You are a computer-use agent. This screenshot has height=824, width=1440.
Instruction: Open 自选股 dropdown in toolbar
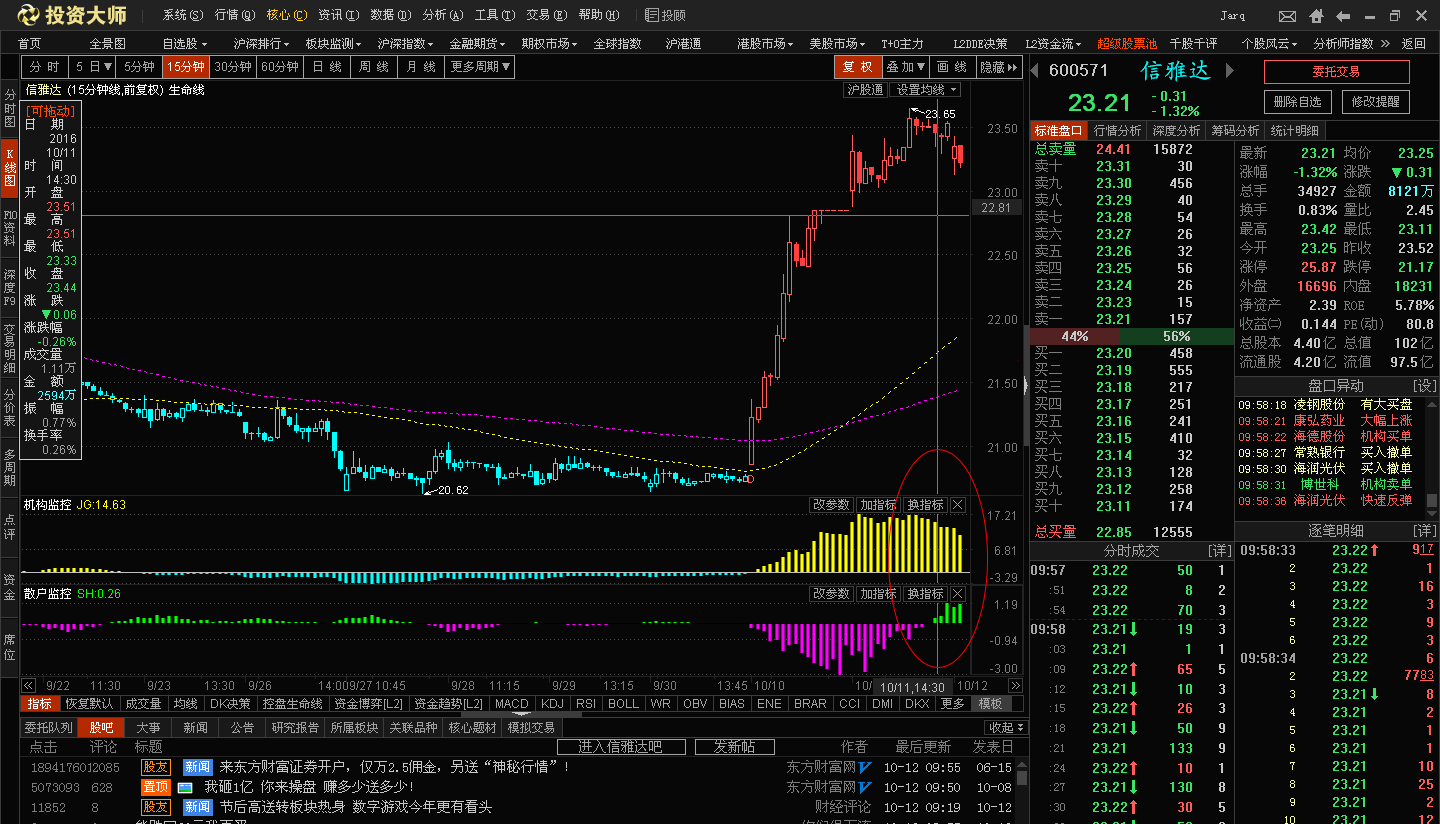click(185, 44)
